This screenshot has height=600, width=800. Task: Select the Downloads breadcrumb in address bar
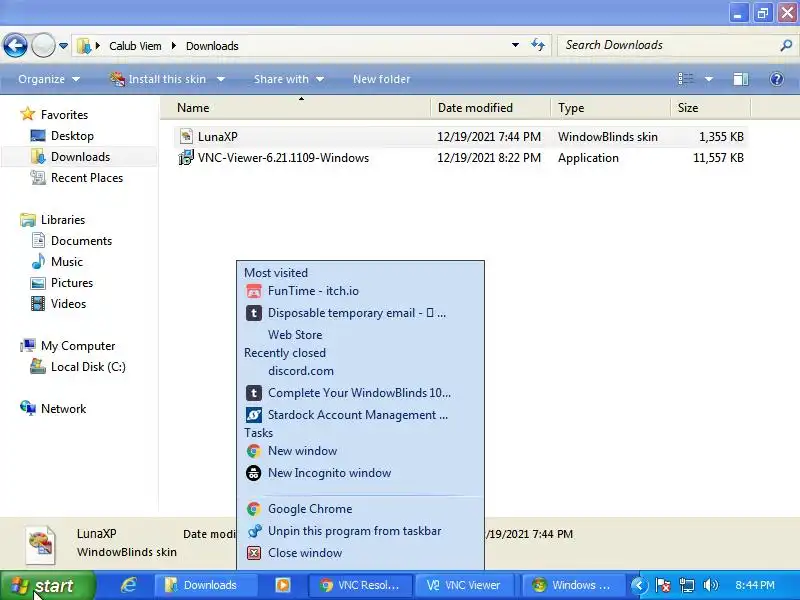[x=212, y=46]
